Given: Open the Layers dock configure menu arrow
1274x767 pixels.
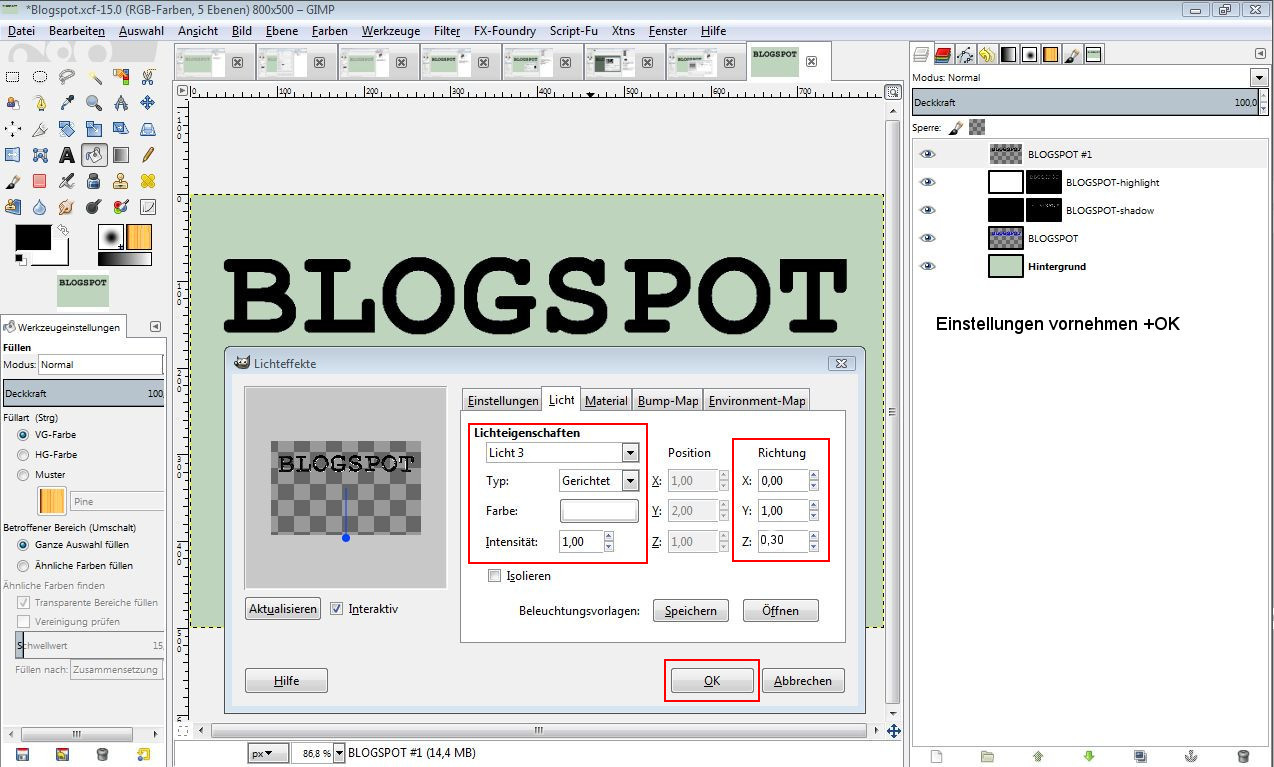Looking at the screenshot, I should [x=1259, y=54].
